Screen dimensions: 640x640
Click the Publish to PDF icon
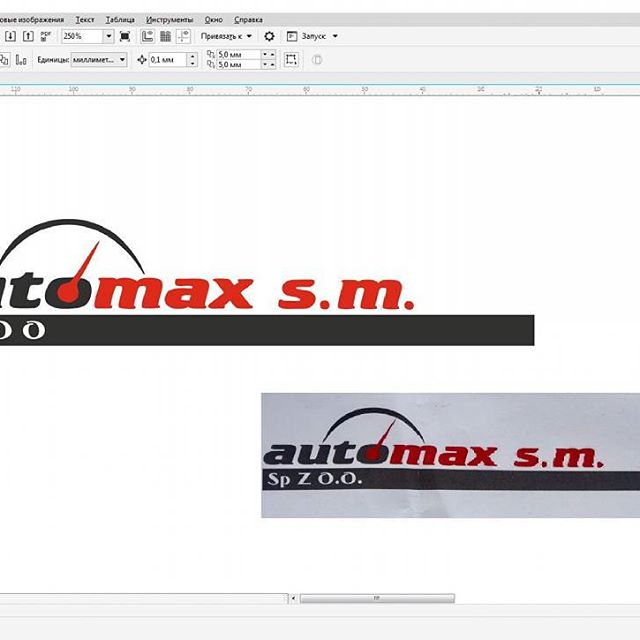[x=46, y=36]
